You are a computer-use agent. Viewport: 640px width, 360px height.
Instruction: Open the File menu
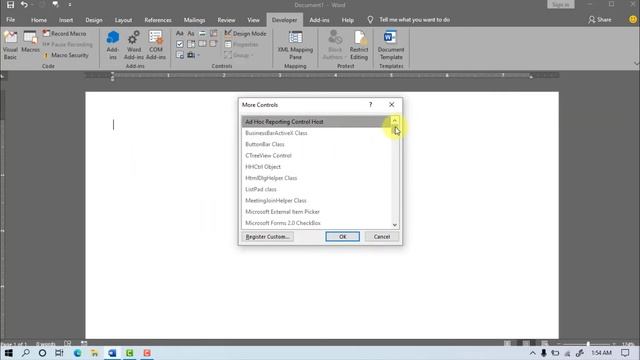coord(11,20)
